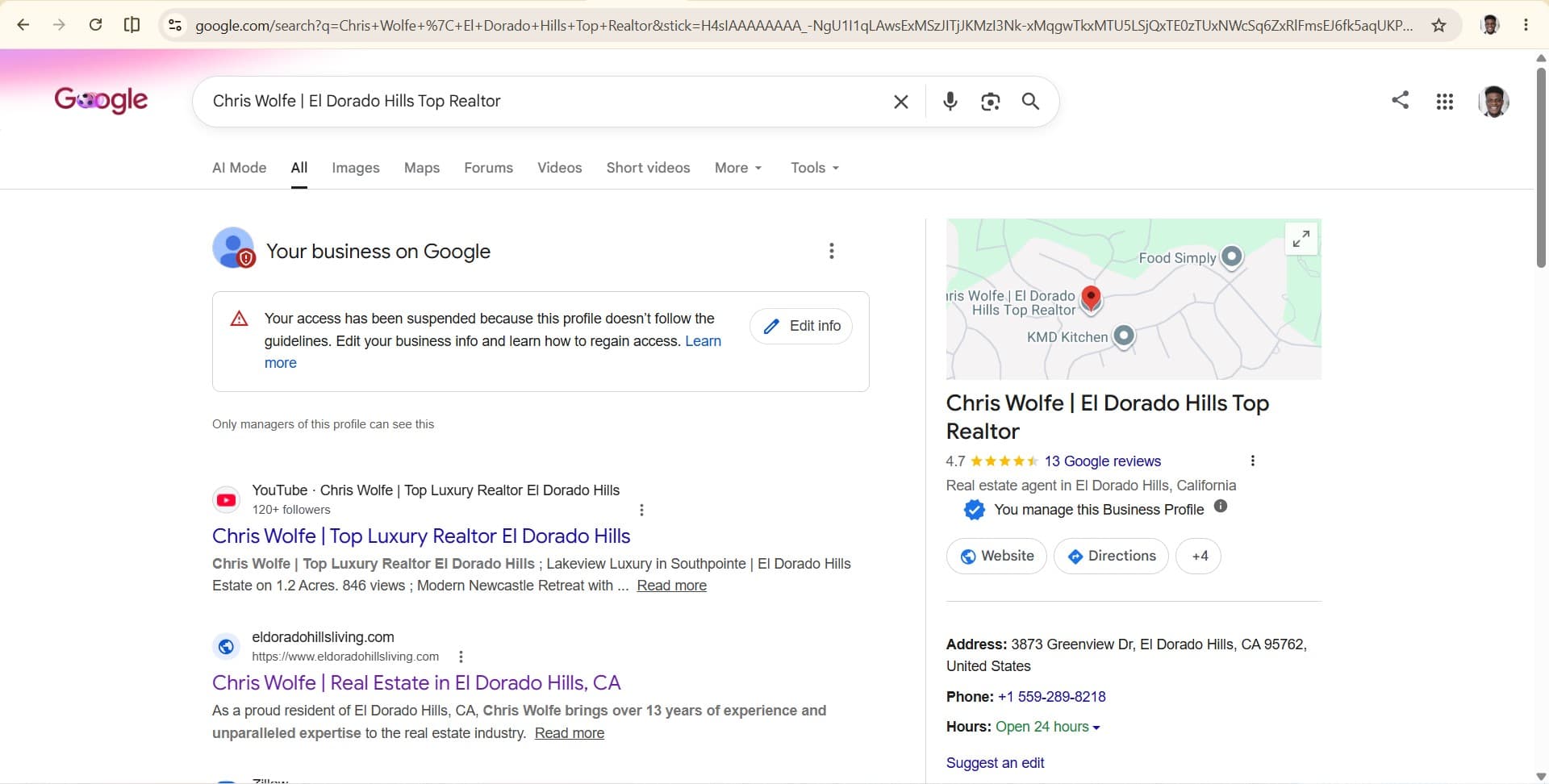
Task: Bookmark this page with the star
Action: tap(1438, 25)
